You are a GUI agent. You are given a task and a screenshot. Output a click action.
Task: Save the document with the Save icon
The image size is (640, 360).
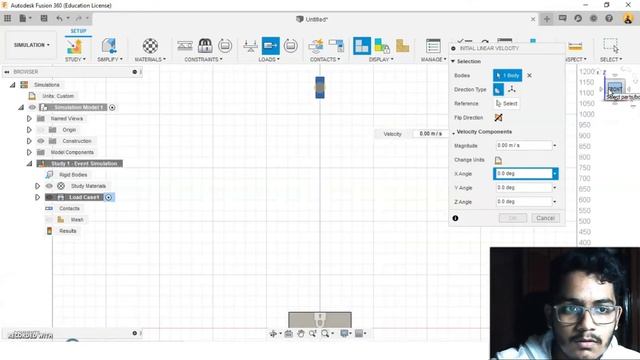(44, 18)
